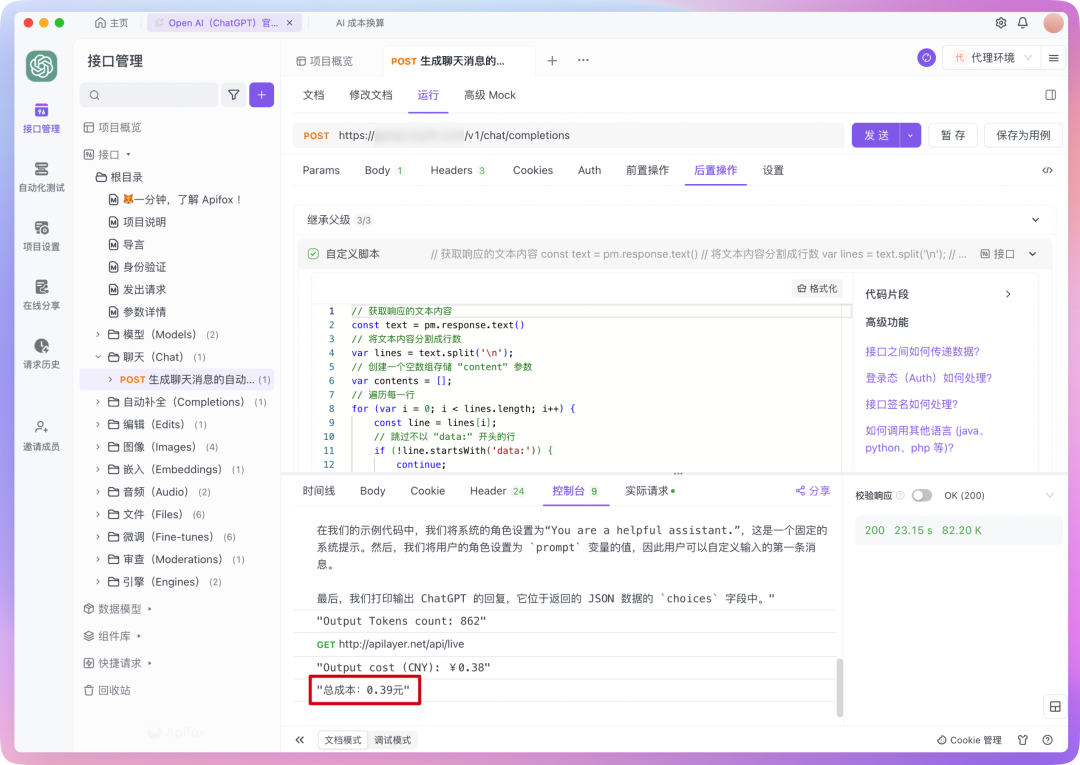Screen dimensions: 1080x765
Task: Open the 自动化测试 sidebar section
Action: pos(41,177)
